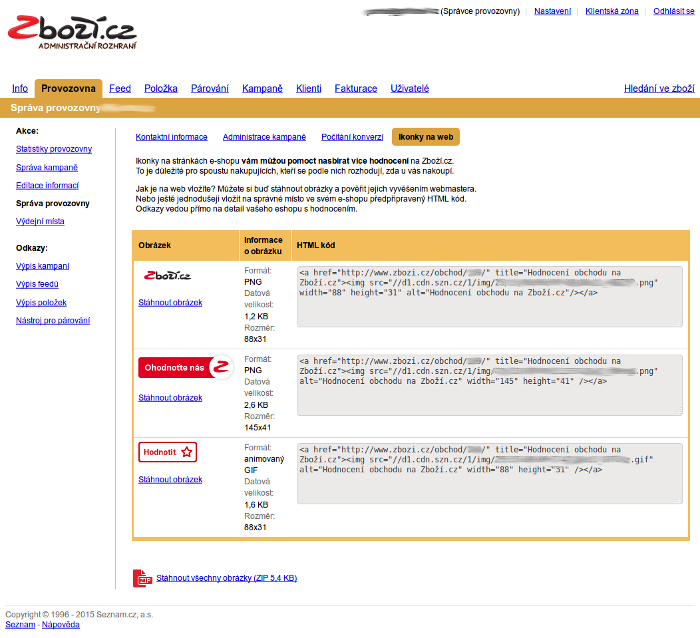The height and width of the screenshot is (638, 700).
Task: Open the Kampaně tab
Action: [x=262, y=88]
